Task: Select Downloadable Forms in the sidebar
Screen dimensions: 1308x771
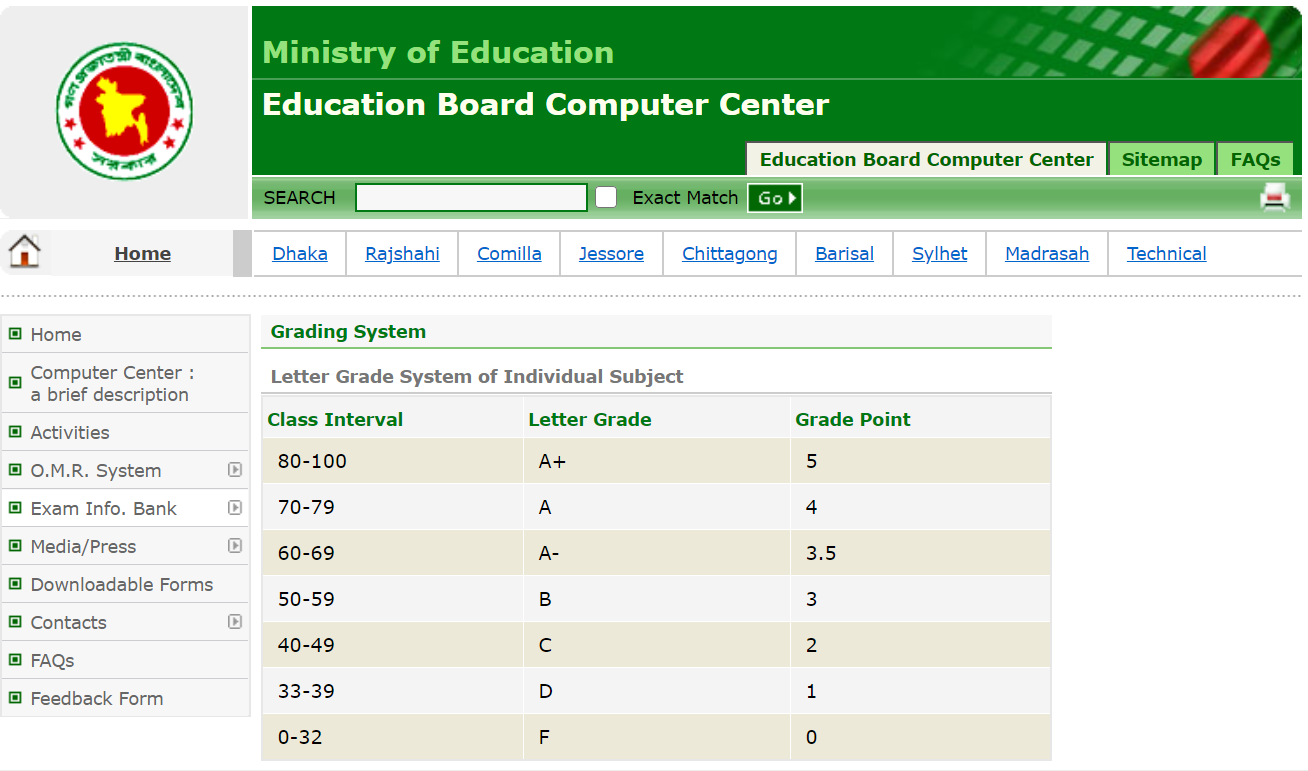Action: point(125,584)
